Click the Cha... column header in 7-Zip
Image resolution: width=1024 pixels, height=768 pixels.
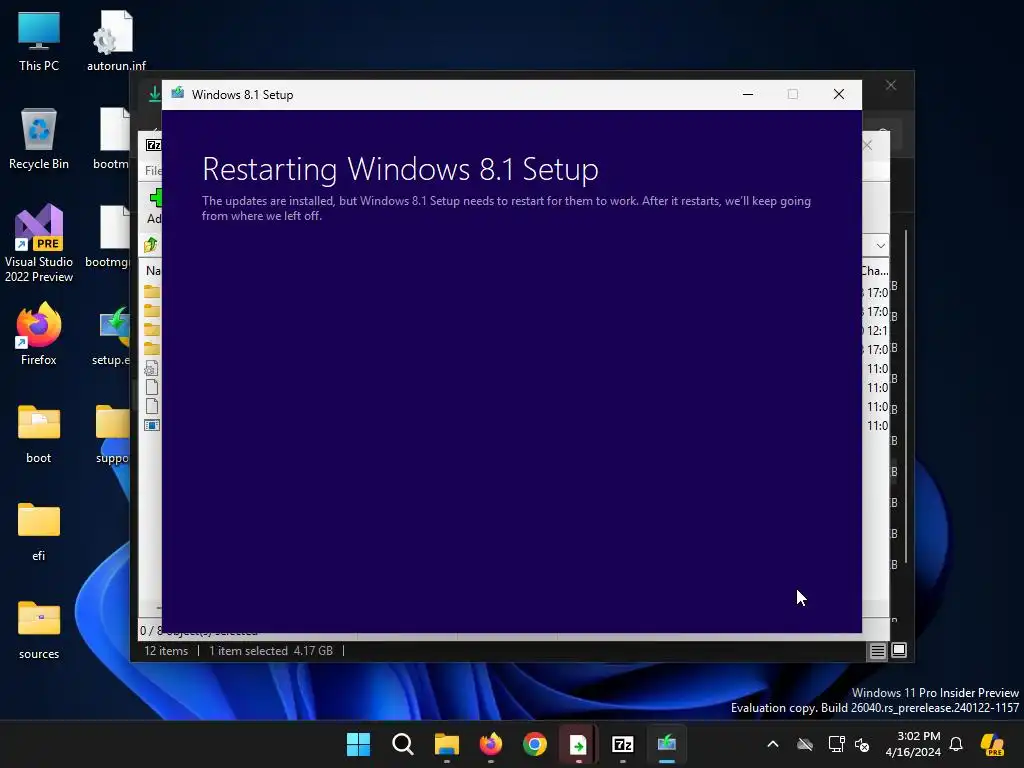tap(874, 270)
